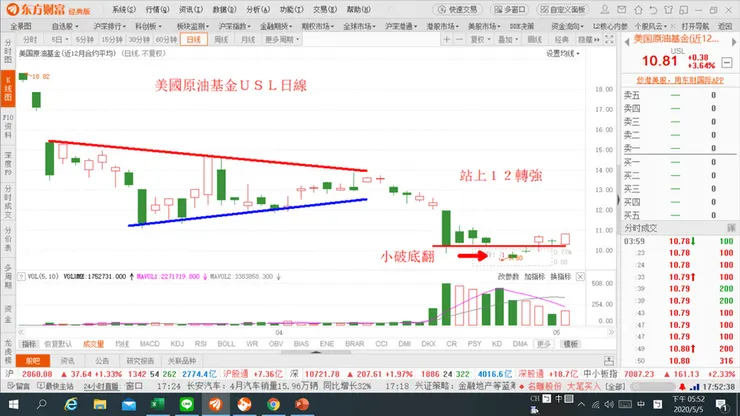Show next stock with right arrow beside stock name

(x=734, y=42)
